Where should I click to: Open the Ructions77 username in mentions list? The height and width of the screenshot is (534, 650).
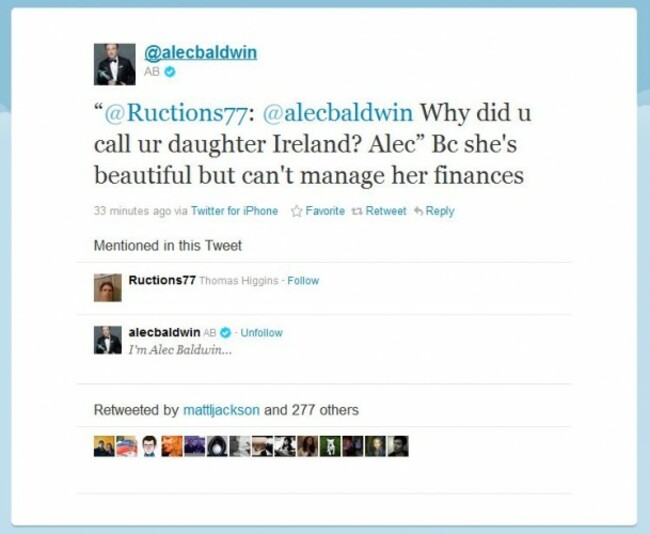(x=162, y=280)
